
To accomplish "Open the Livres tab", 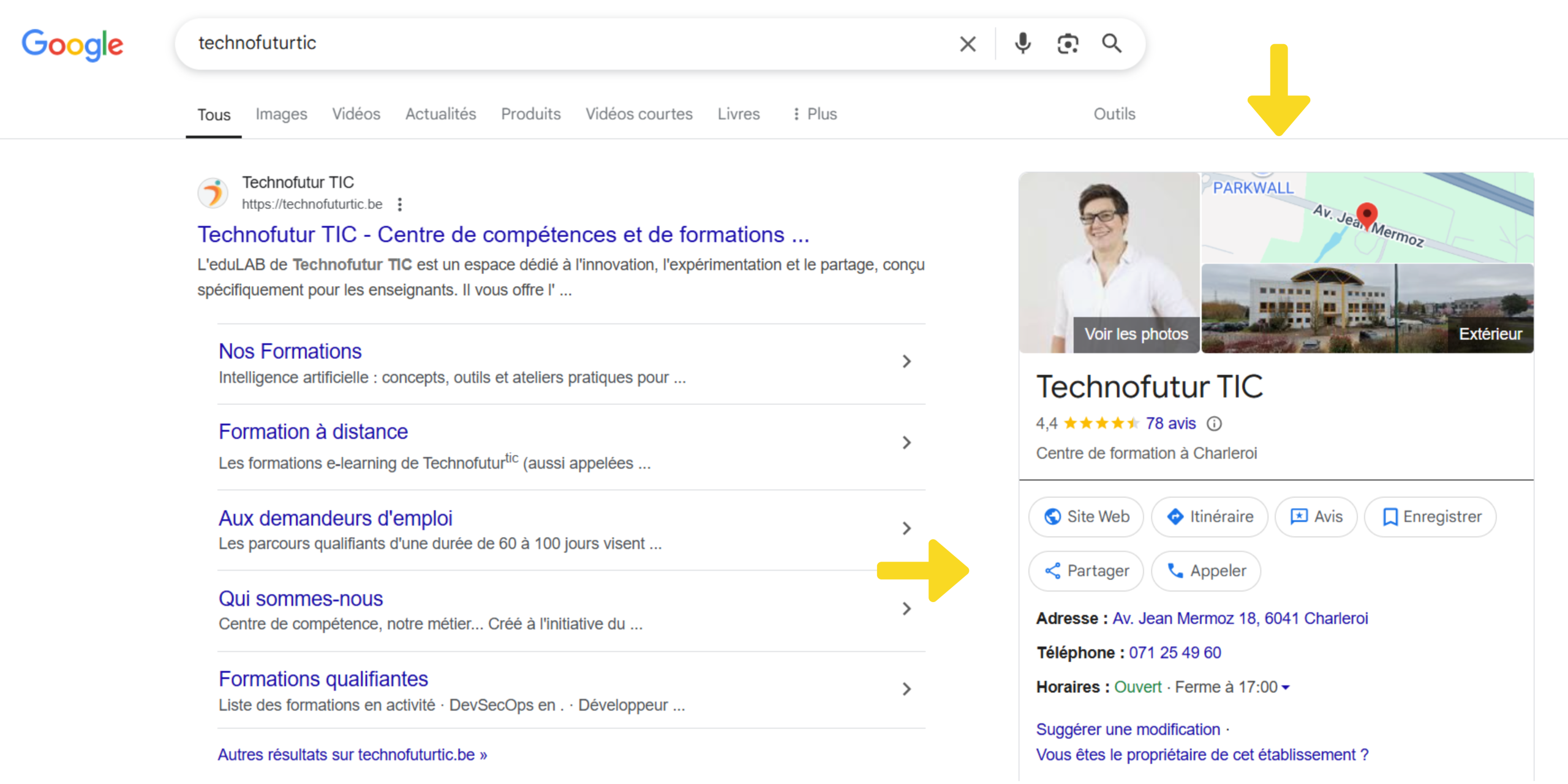I will pyautogui.click(x=739, y=114).
